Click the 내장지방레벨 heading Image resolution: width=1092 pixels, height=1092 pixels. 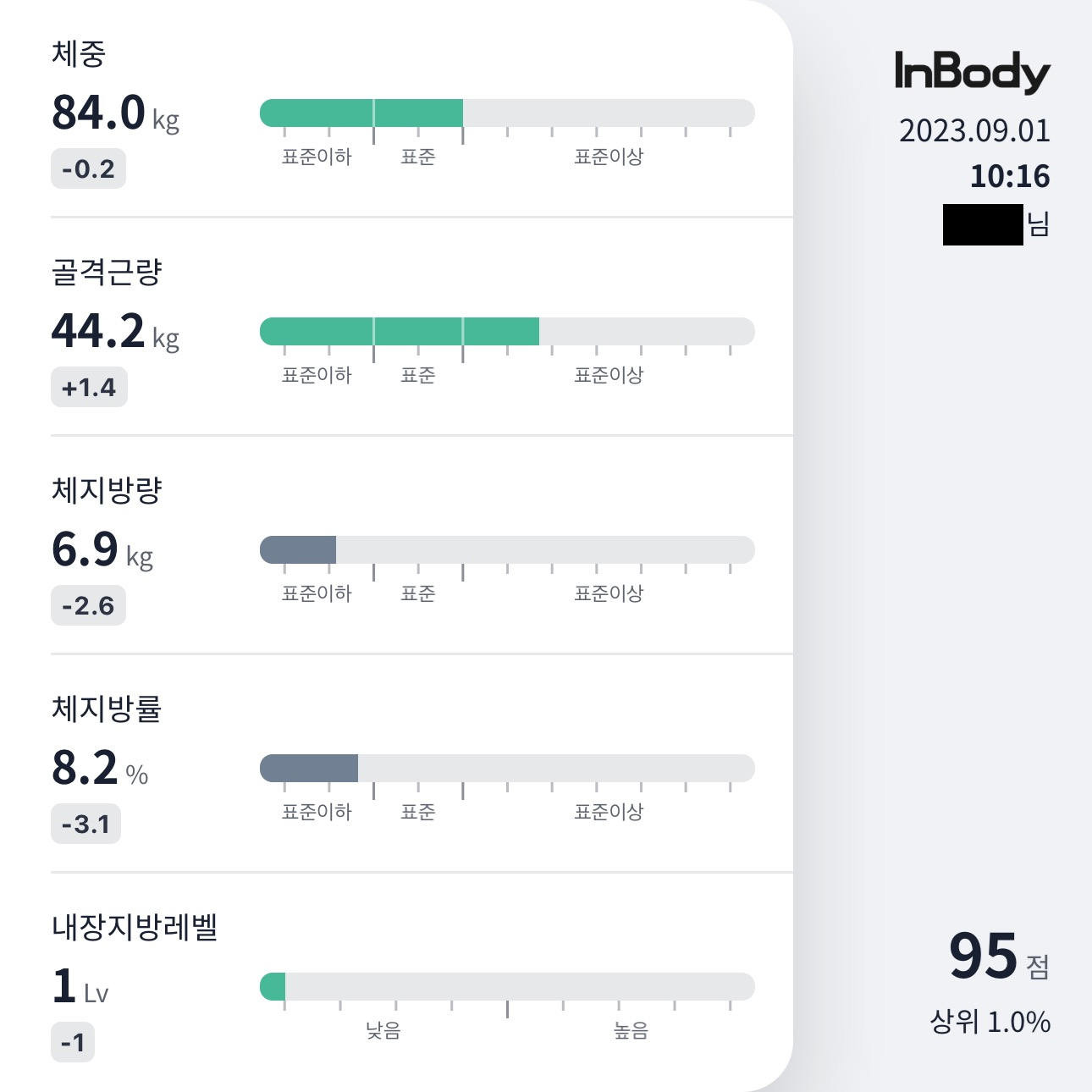(x=135, y=927)
